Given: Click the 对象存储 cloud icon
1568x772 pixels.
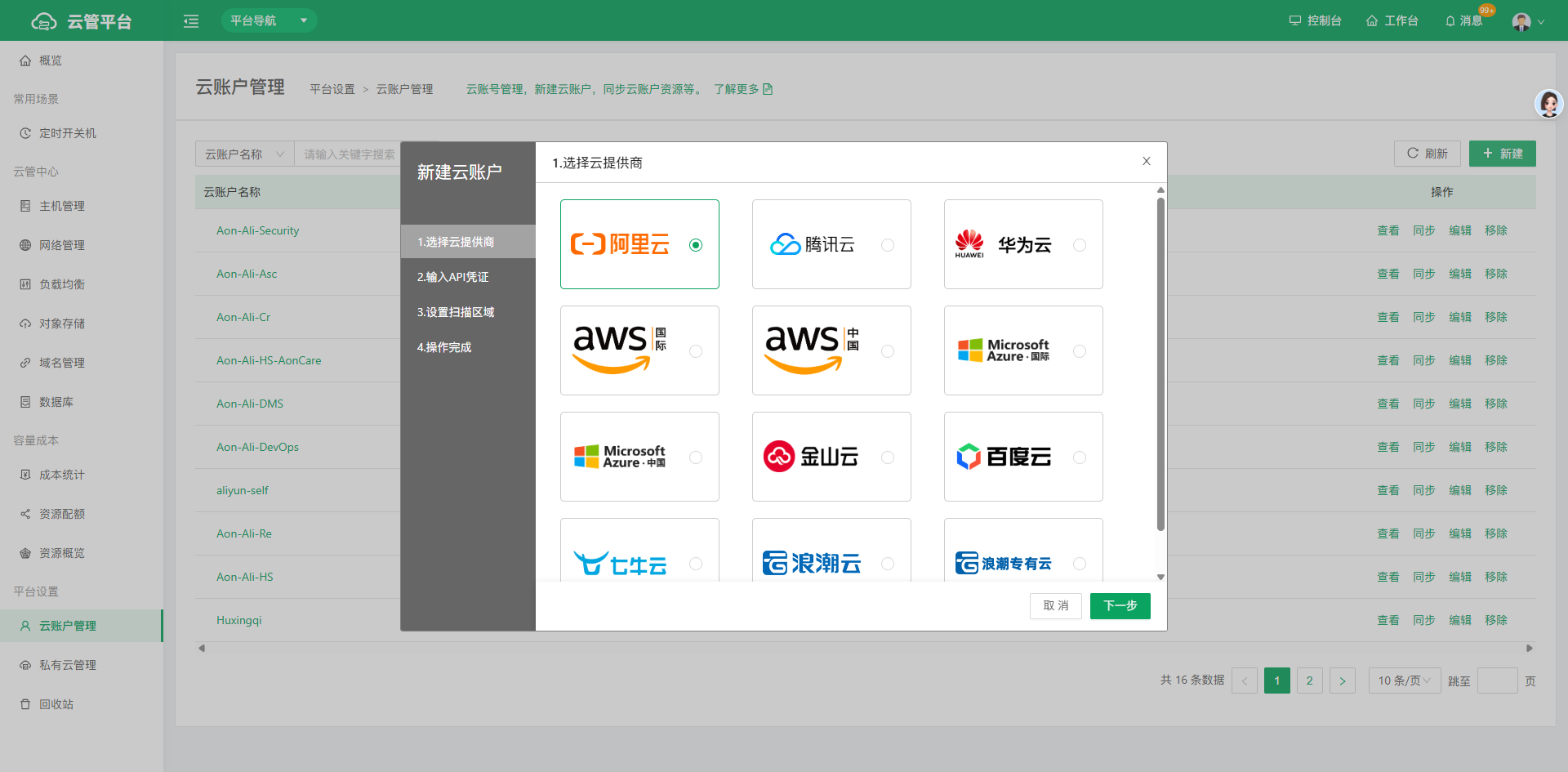Looking at the screenshot, I should click(25, 324).
